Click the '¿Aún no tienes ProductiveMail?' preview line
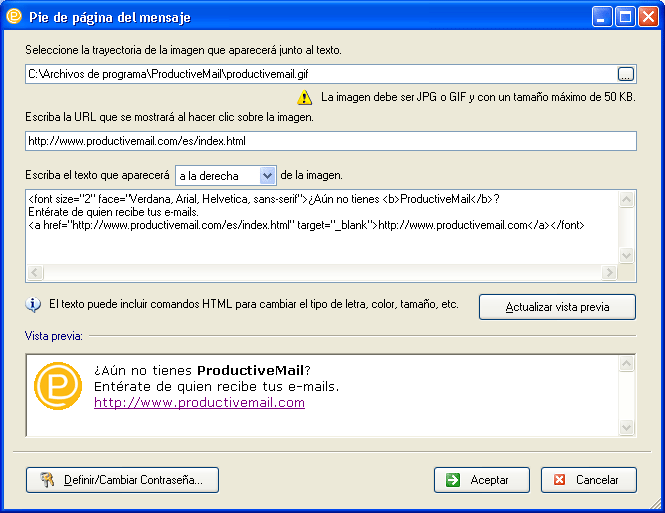The height and width of the screenshot is (513, 665). tap(202, 371)
